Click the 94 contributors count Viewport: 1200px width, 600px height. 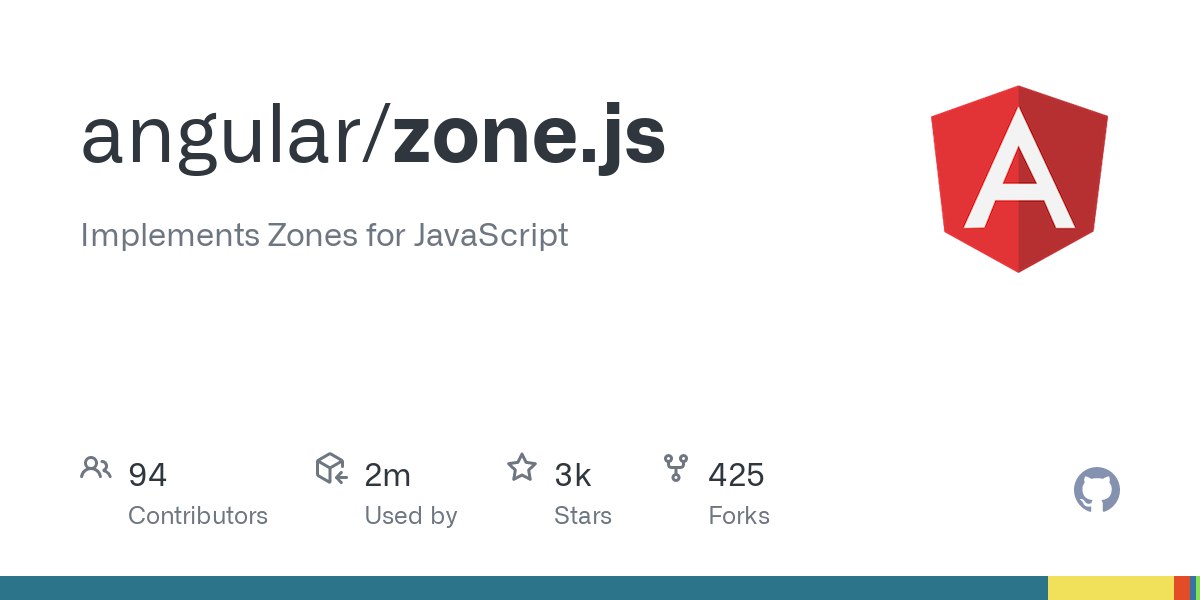coord(147,475)
